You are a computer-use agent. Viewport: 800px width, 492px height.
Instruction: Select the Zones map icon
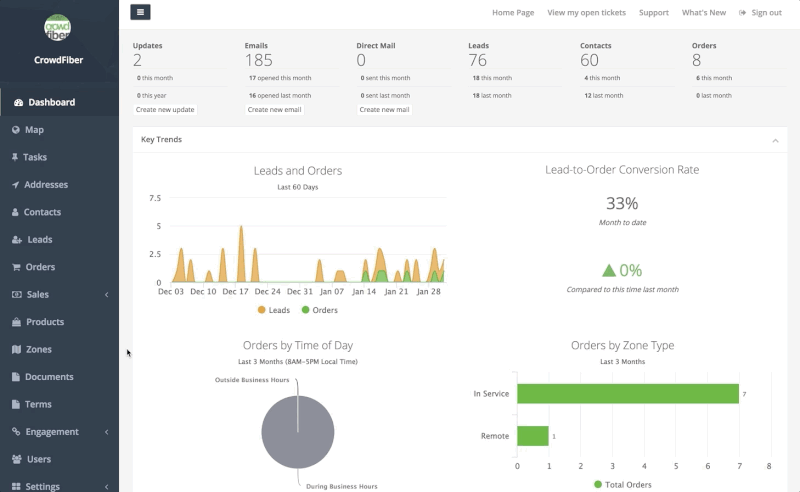point(16,350)
